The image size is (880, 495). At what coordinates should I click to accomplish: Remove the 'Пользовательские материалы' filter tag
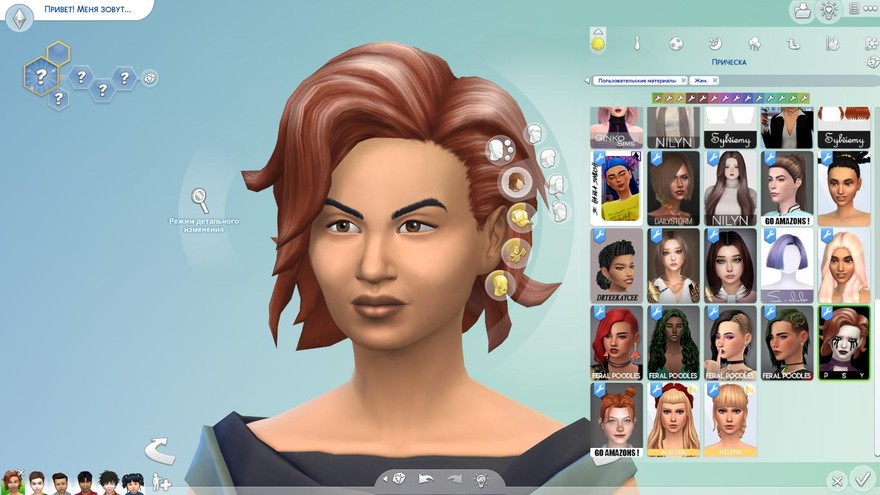tap(683, 80)
